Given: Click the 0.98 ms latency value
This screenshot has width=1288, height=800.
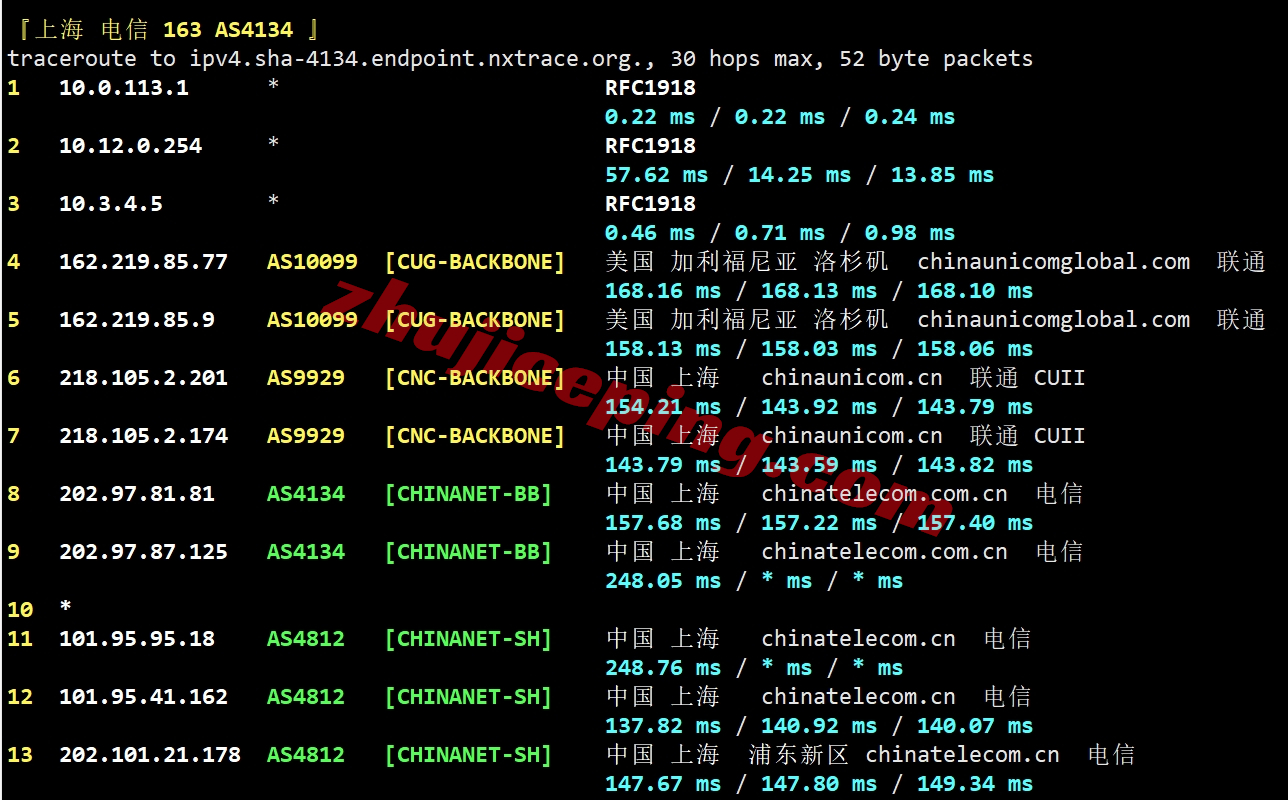Looking at the screenshot, I should tap(910, 233).
